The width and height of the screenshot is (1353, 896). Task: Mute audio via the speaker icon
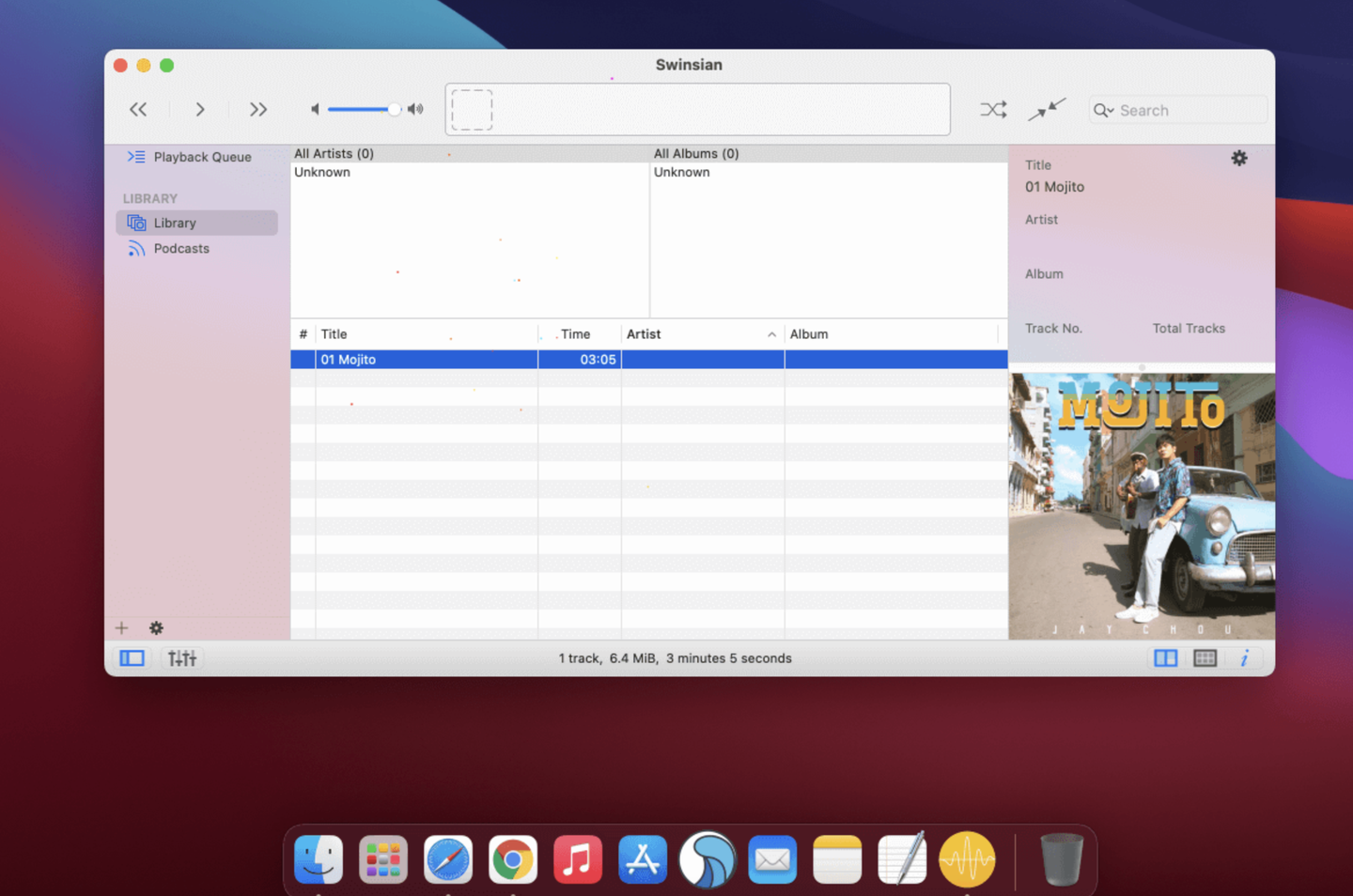316,109
